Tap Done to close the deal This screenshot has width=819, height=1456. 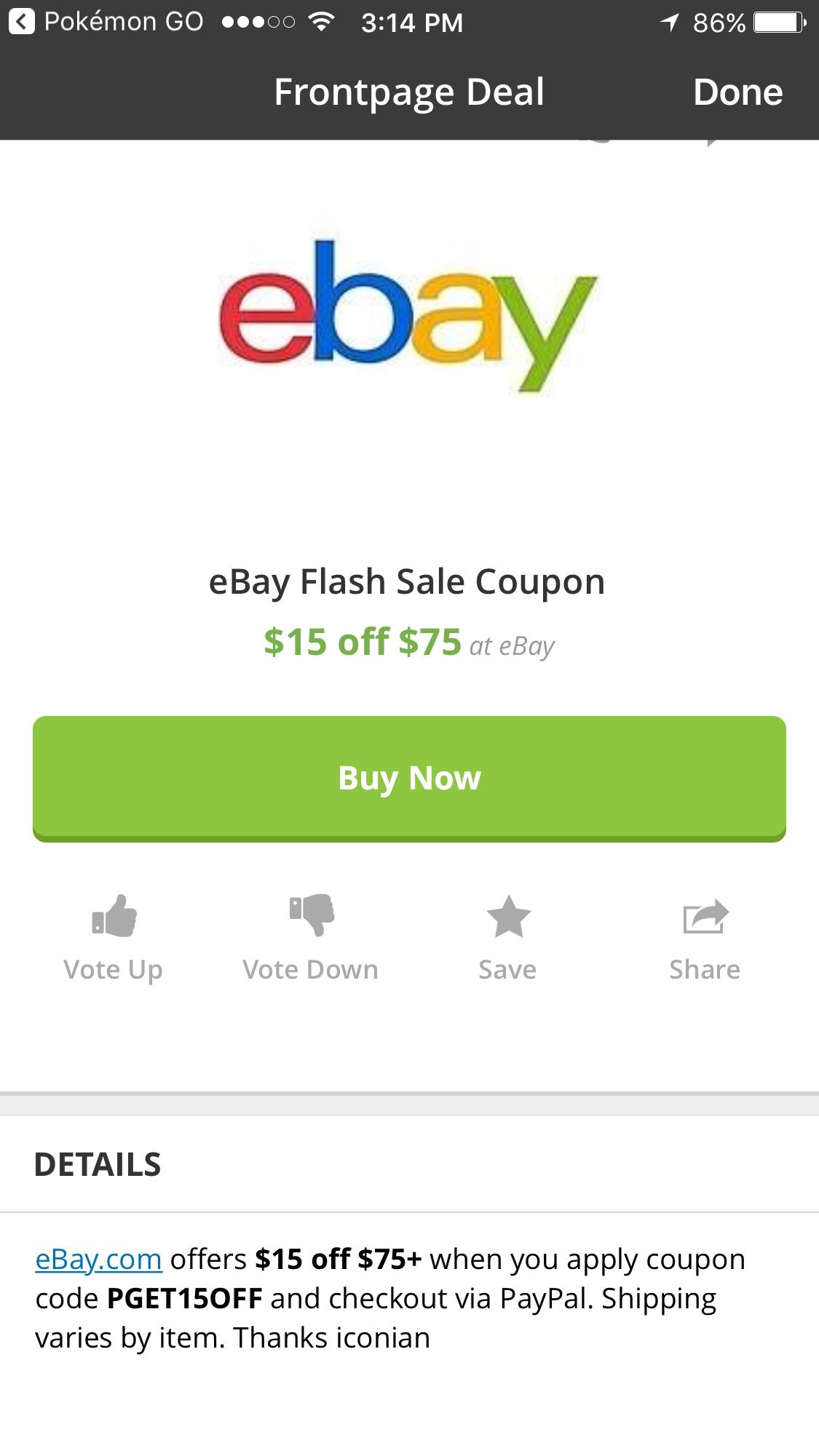click(x=737, y=92)
